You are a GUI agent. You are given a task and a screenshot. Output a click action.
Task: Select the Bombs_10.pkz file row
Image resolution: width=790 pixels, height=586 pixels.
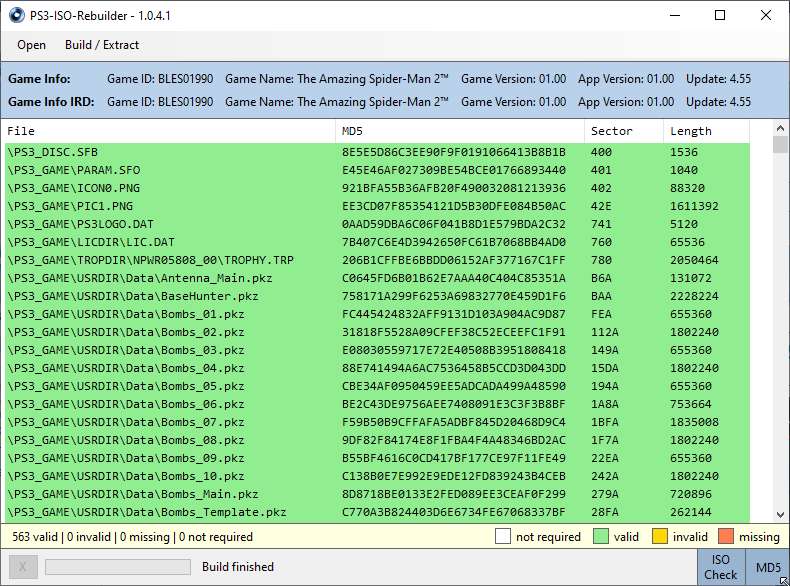tap(377, 476)
